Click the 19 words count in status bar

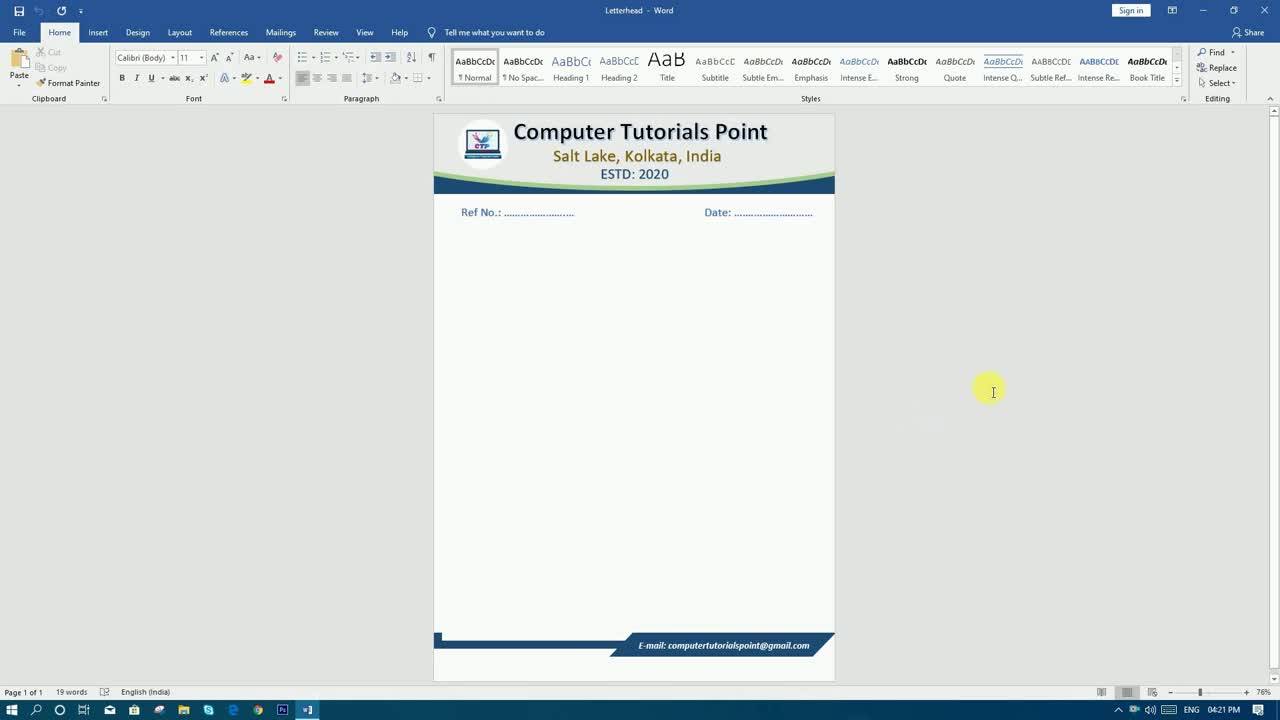pos(71,692)
